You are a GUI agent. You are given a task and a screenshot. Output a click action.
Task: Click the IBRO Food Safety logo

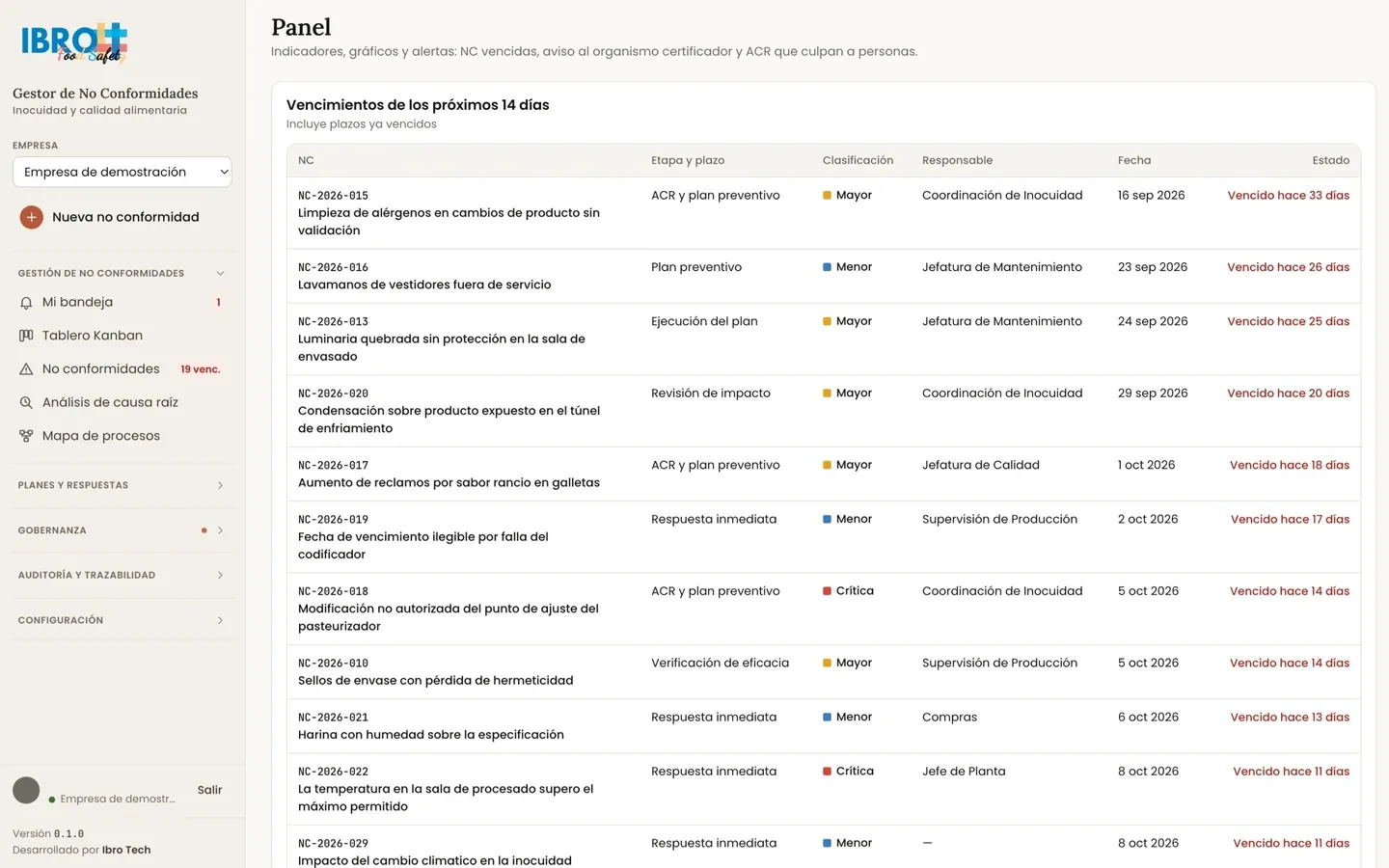coord(74,42)
